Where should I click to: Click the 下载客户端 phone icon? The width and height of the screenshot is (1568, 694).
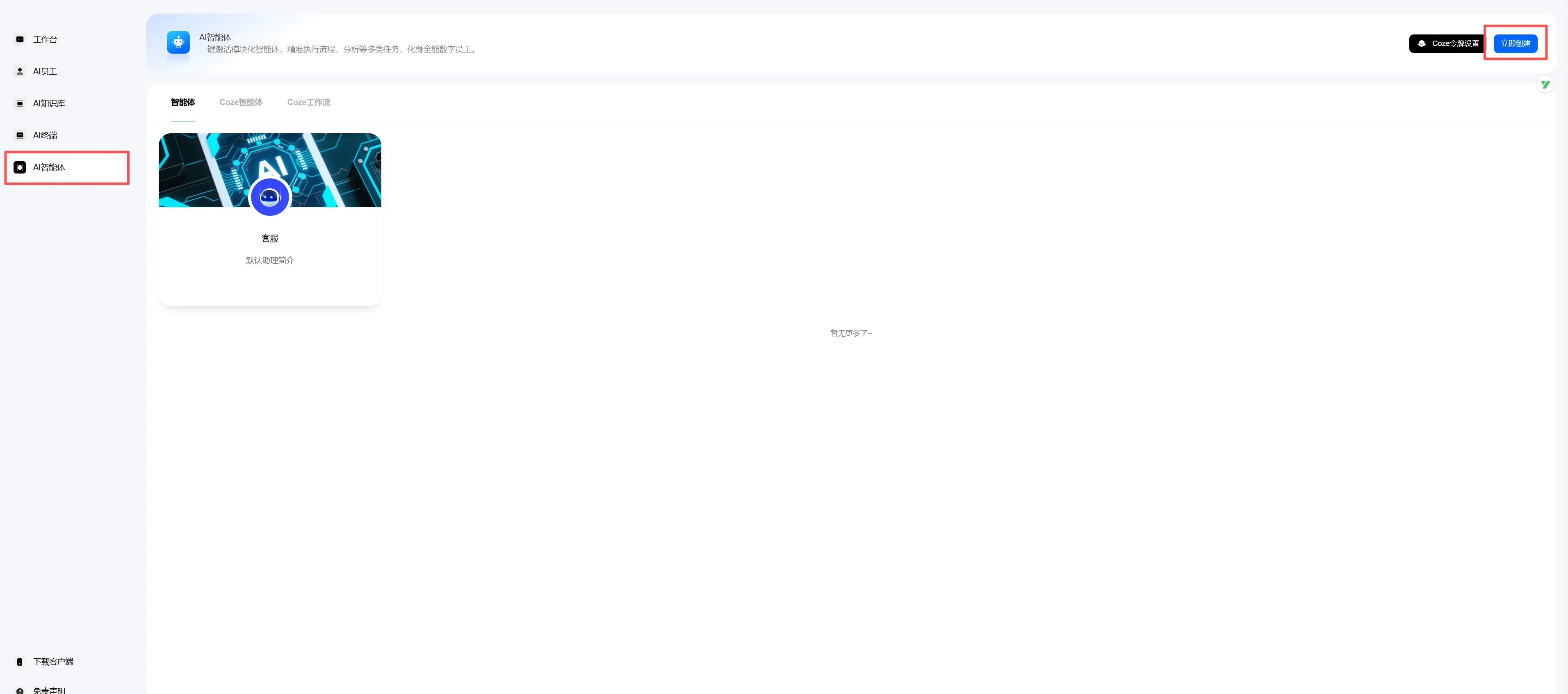[20, 662]
